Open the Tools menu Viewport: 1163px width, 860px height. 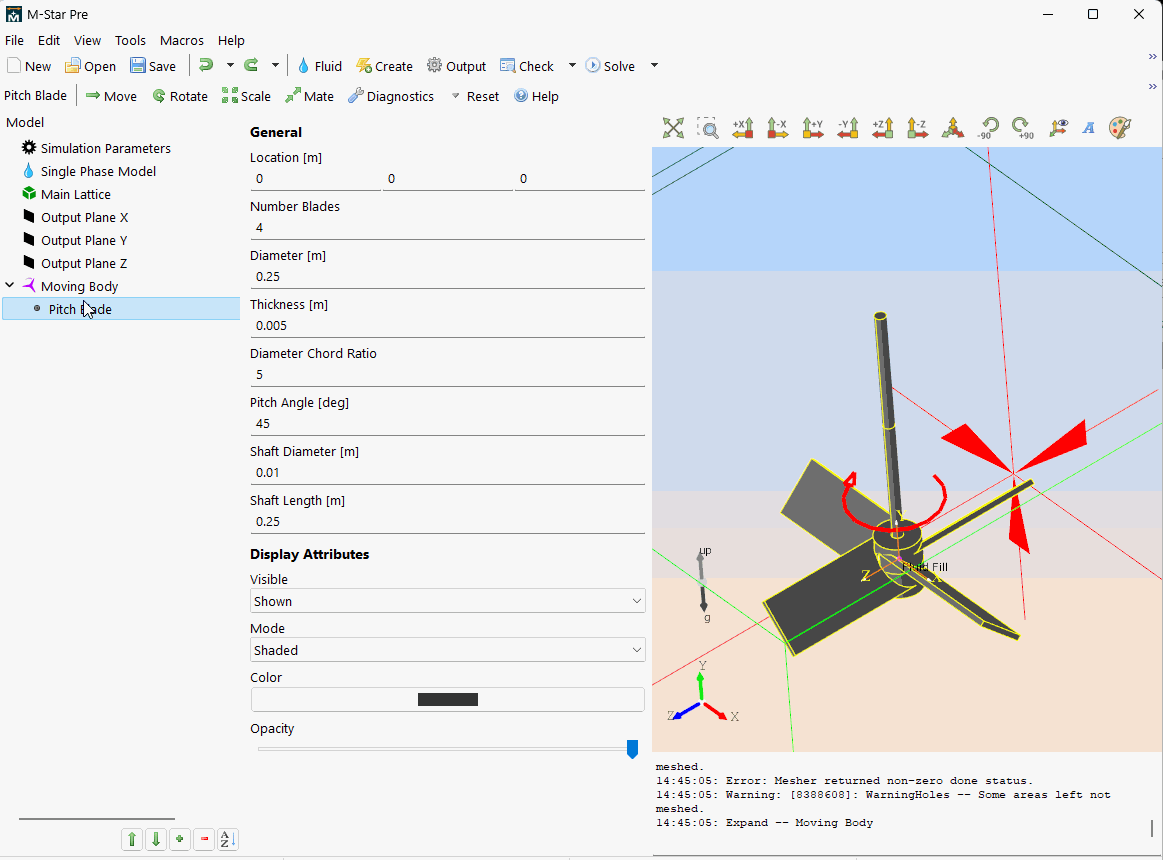click(130, 40)
